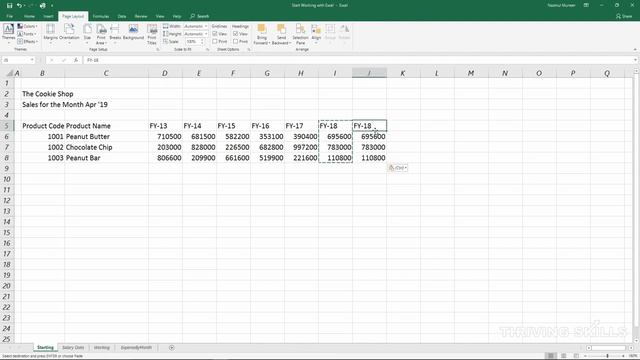Open the Selection Pane
The image size is (640, 360).
coord(300,33)
